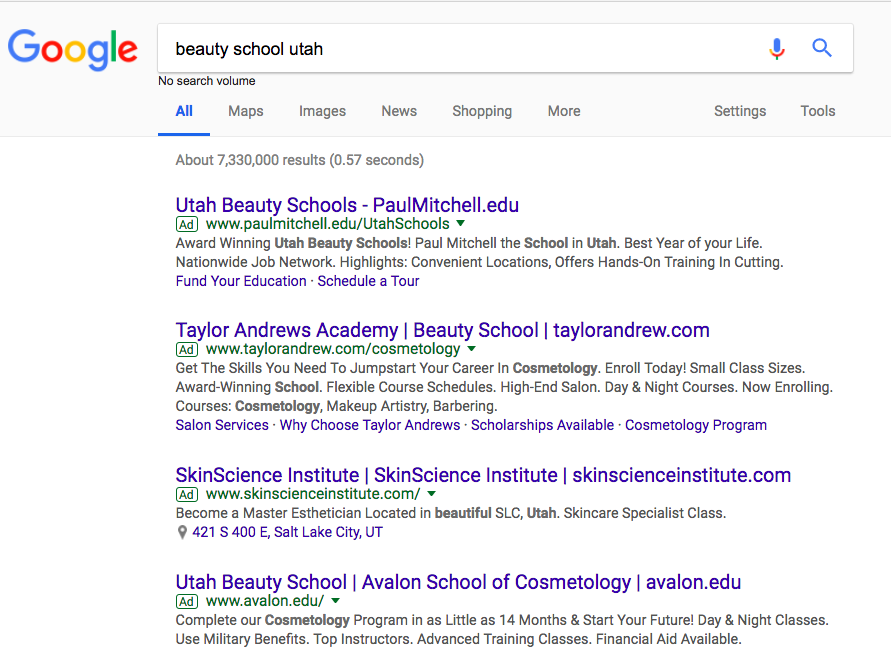Click the About 7,330,000 results text
This screenshot has height=663, width=891.
pos(299,160)
